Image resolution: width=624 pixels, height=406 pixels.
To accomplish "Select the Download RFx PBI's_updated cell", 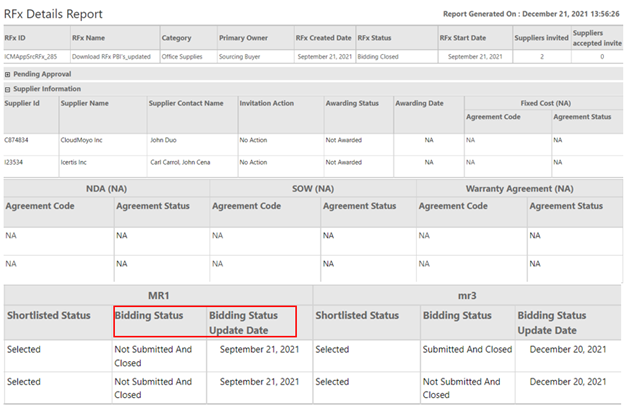I will 111,57.
